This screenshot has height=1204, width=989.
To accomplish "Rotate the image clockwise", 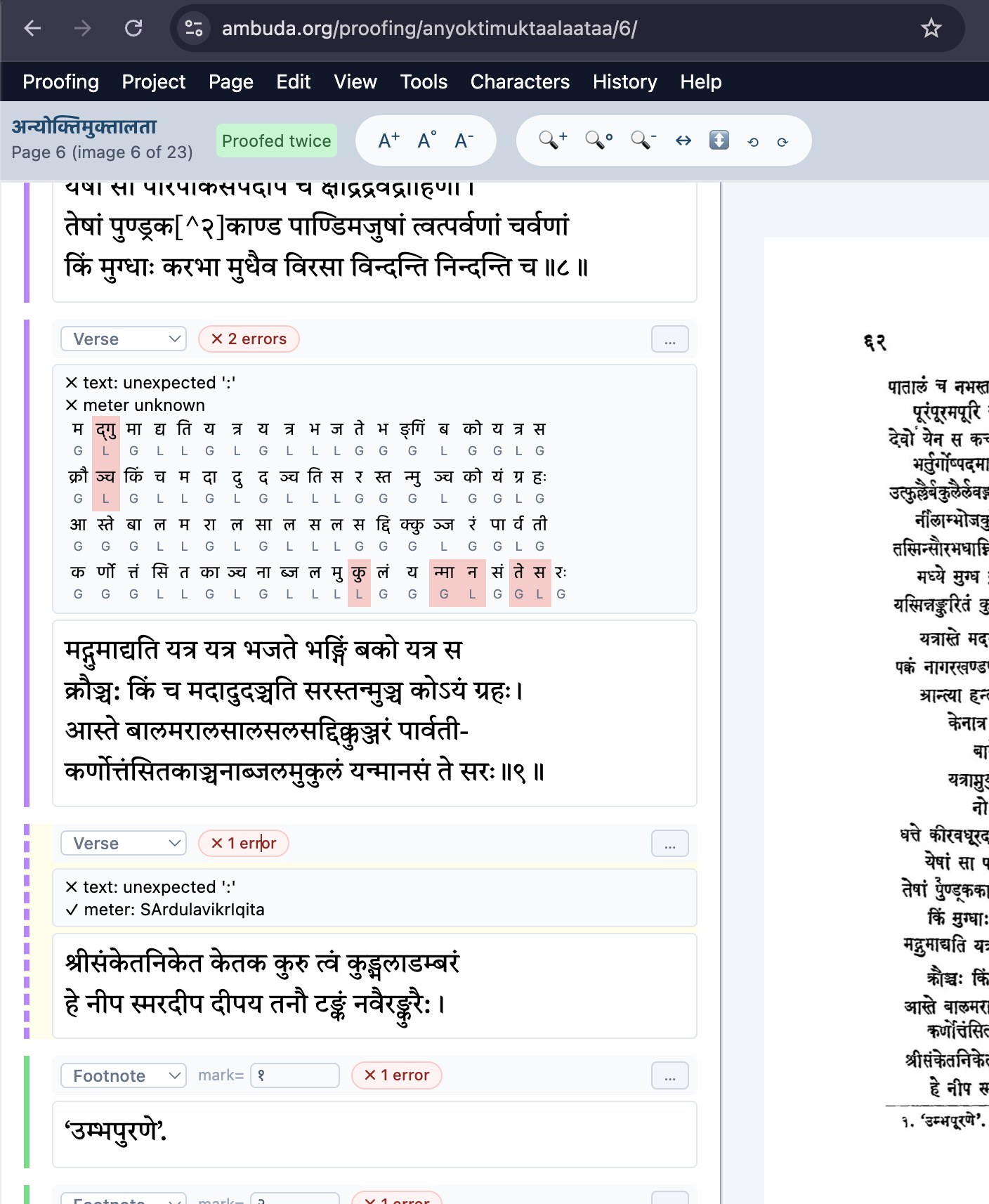I will pos(782,142).
